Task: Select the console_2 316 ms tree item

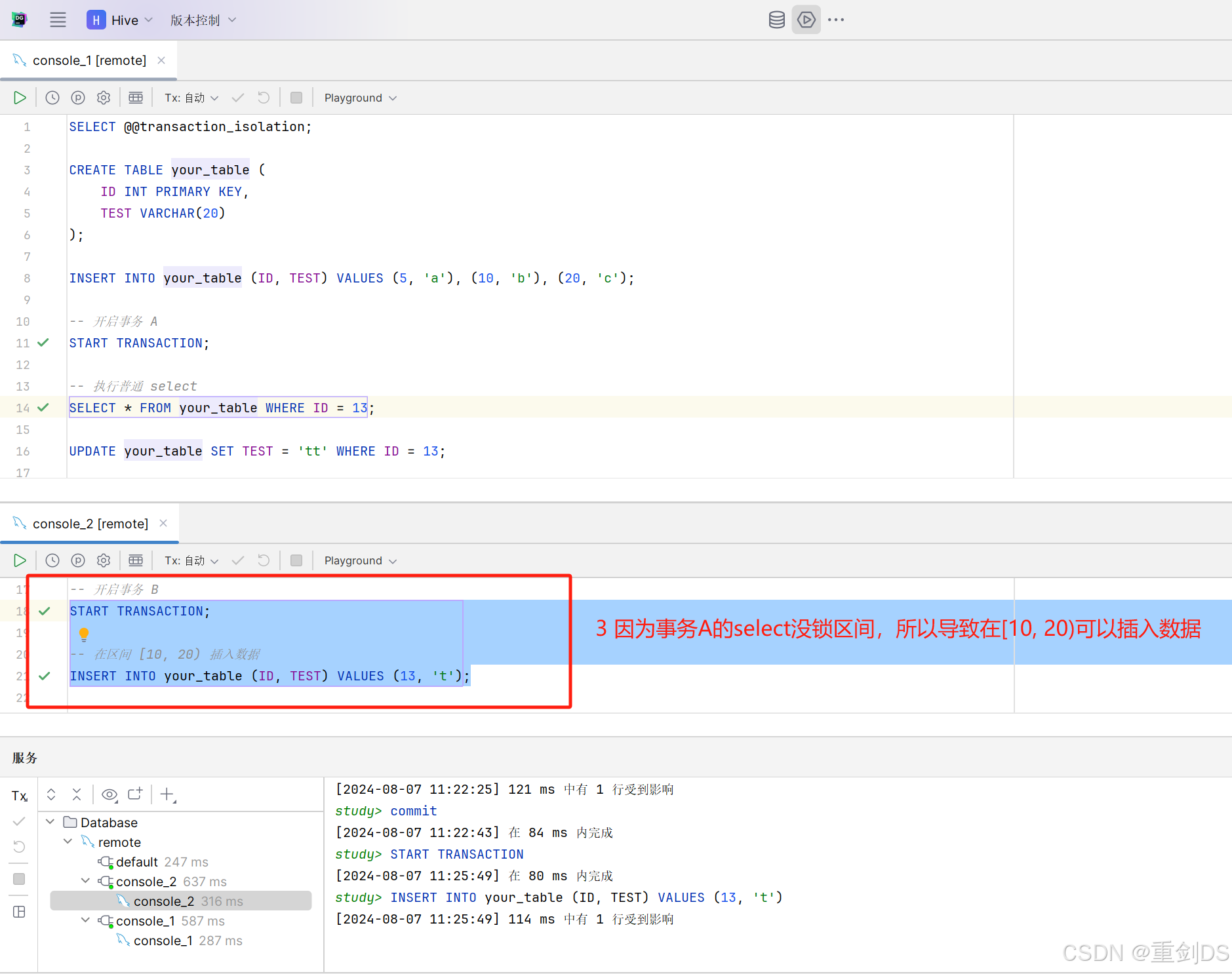Action: pyautogui.click(x=180, y=901)
